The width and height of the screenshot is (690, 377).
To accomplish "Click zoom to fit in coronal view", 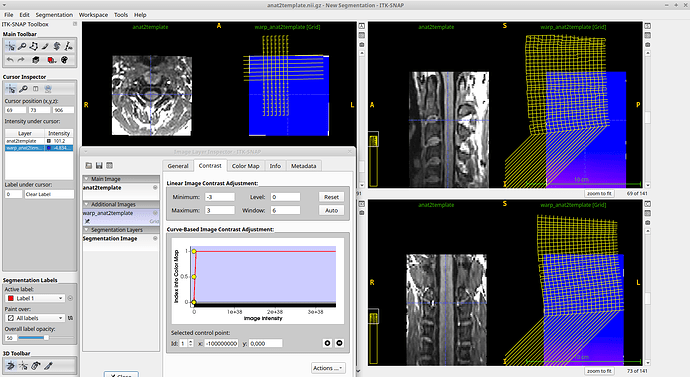I will (x=599, y=371).
